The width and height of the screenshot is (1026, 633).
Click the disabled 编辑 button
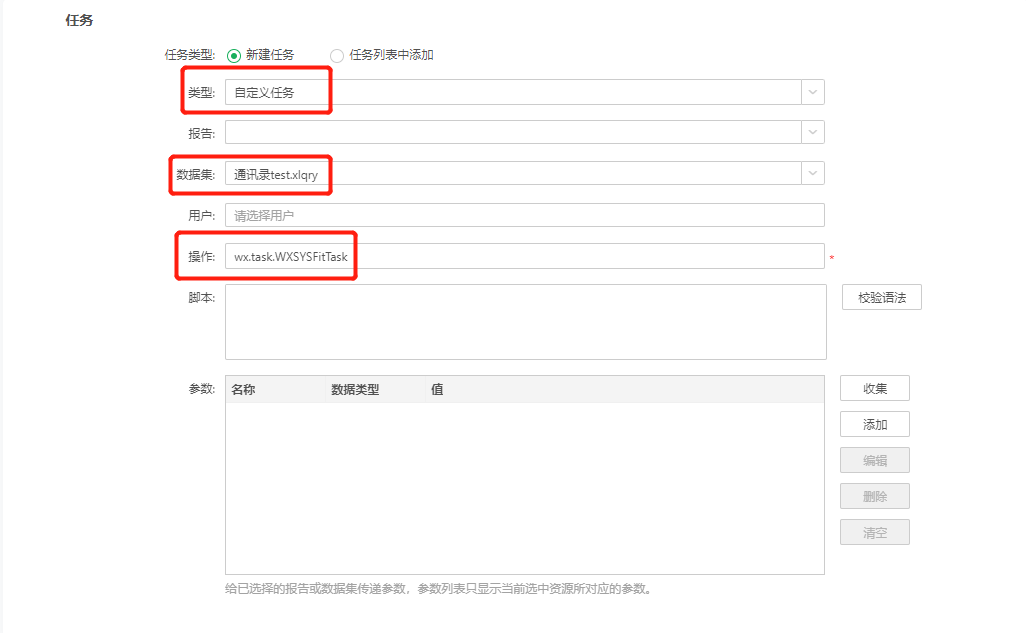click(x=874, y=459)
